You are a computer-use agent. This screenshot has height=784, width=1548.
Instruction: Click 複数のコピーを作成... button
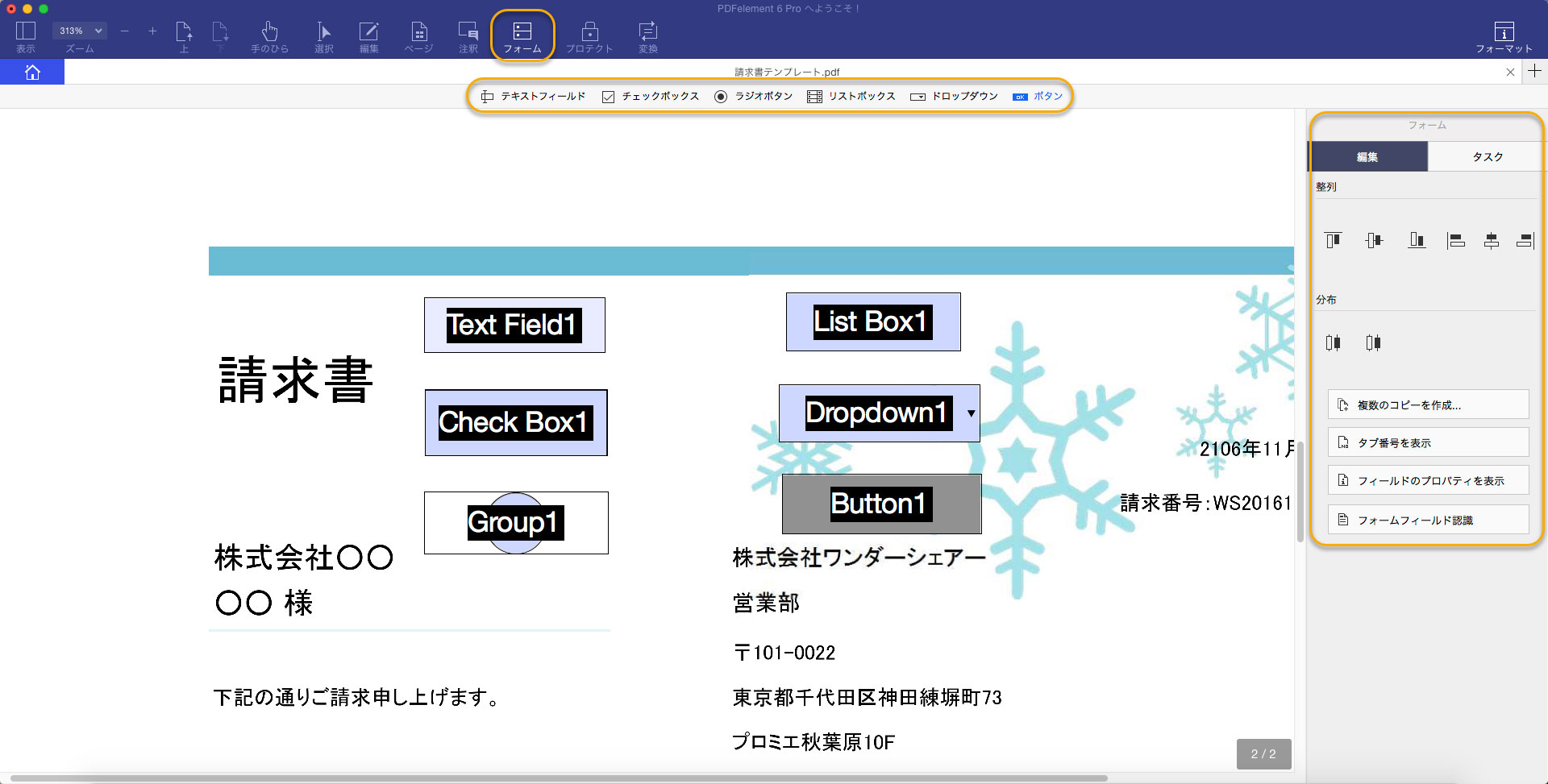click(1428, 404)
